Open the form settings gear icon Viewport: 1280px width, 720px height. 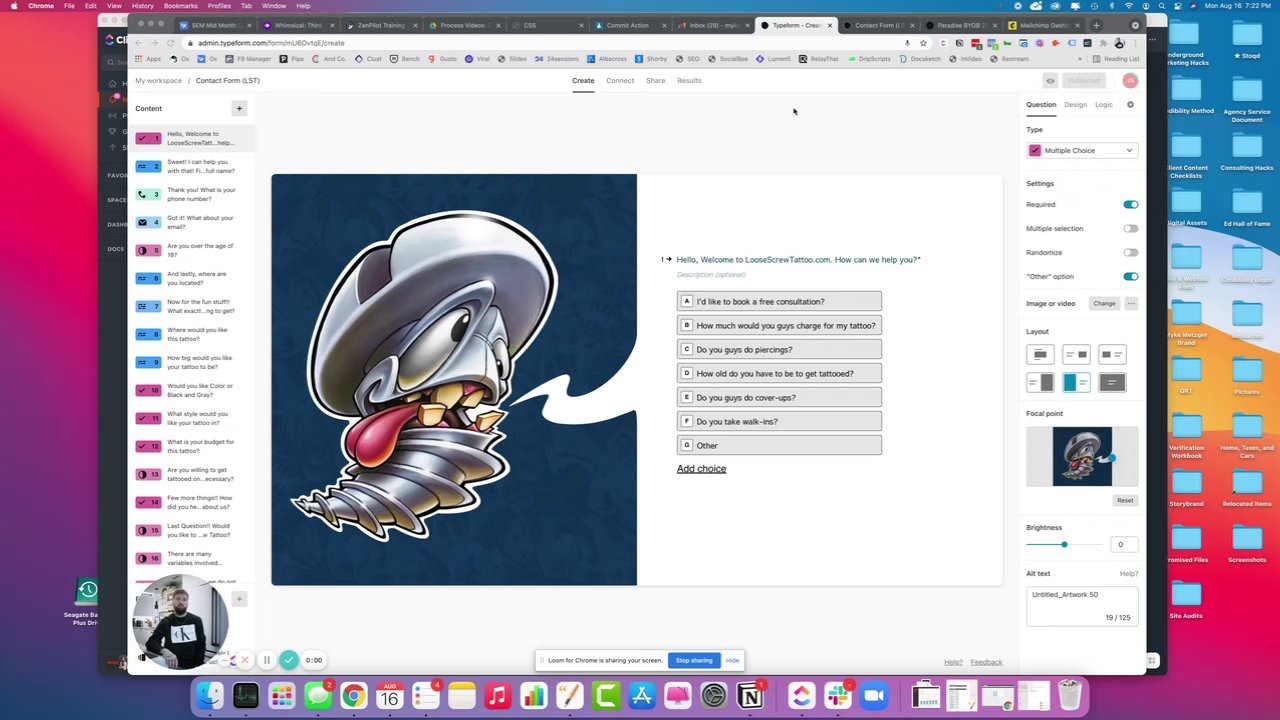pyautogui.click(x=1130, y=104)
